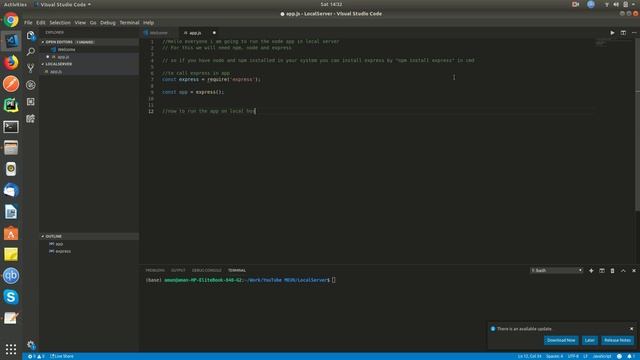Launch Google Chrome from the dock

pyautogui.click(x=11, y=20)
